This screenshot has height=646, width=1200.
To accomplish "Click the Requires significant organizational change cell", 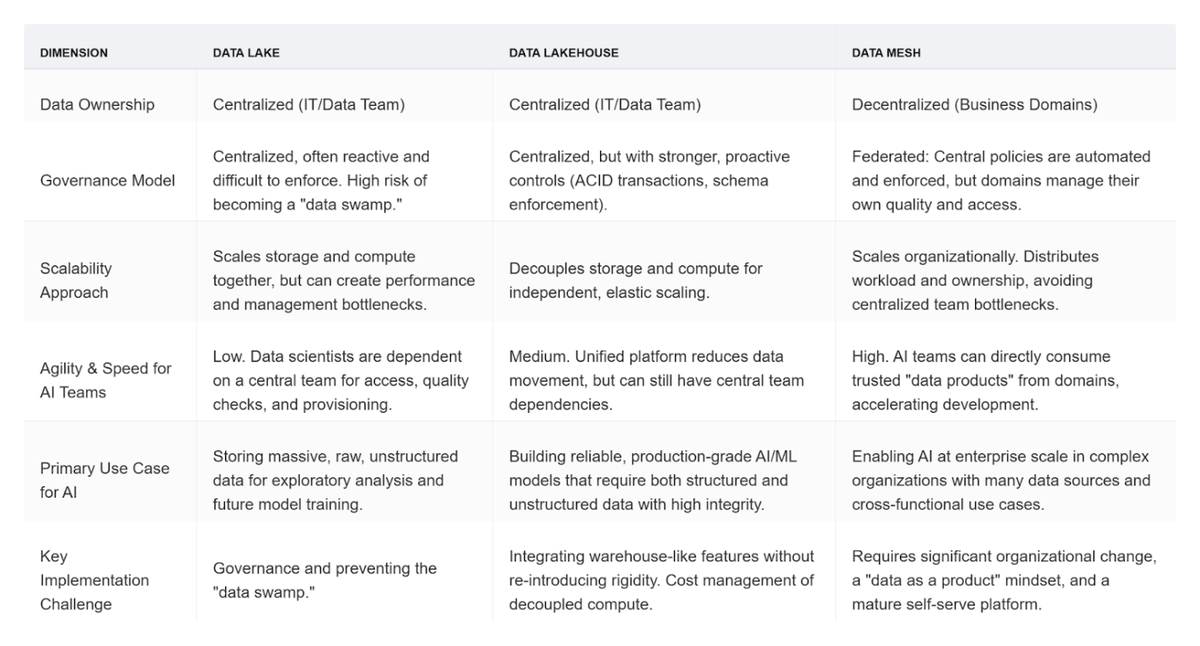I will tap(1003, 580).
